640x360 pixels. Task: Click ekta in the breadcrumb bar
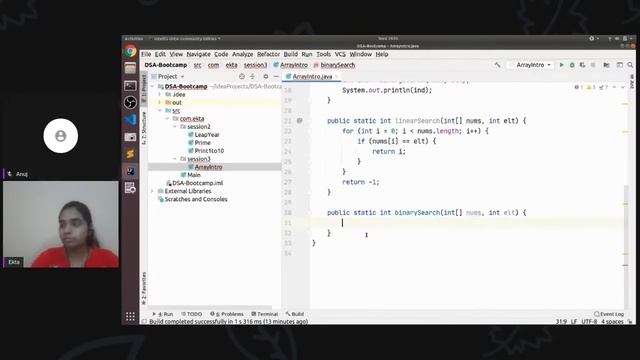[x=231, y=65]
